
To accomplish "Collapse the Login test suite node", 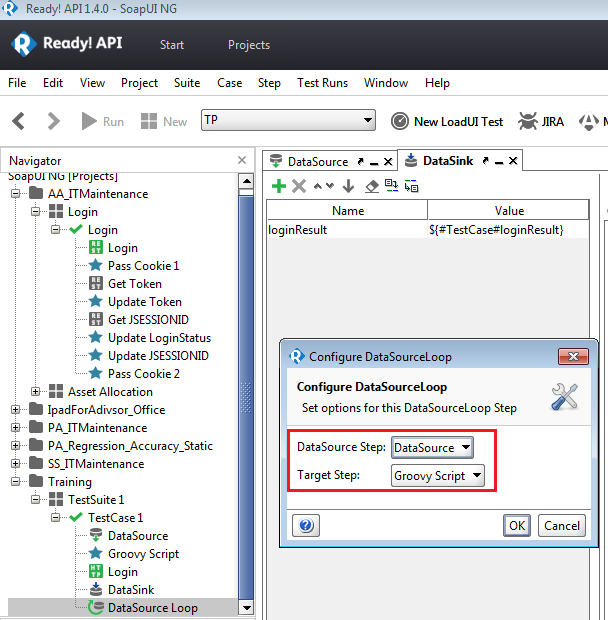I will pyautogui.click(x=36, y=212).
